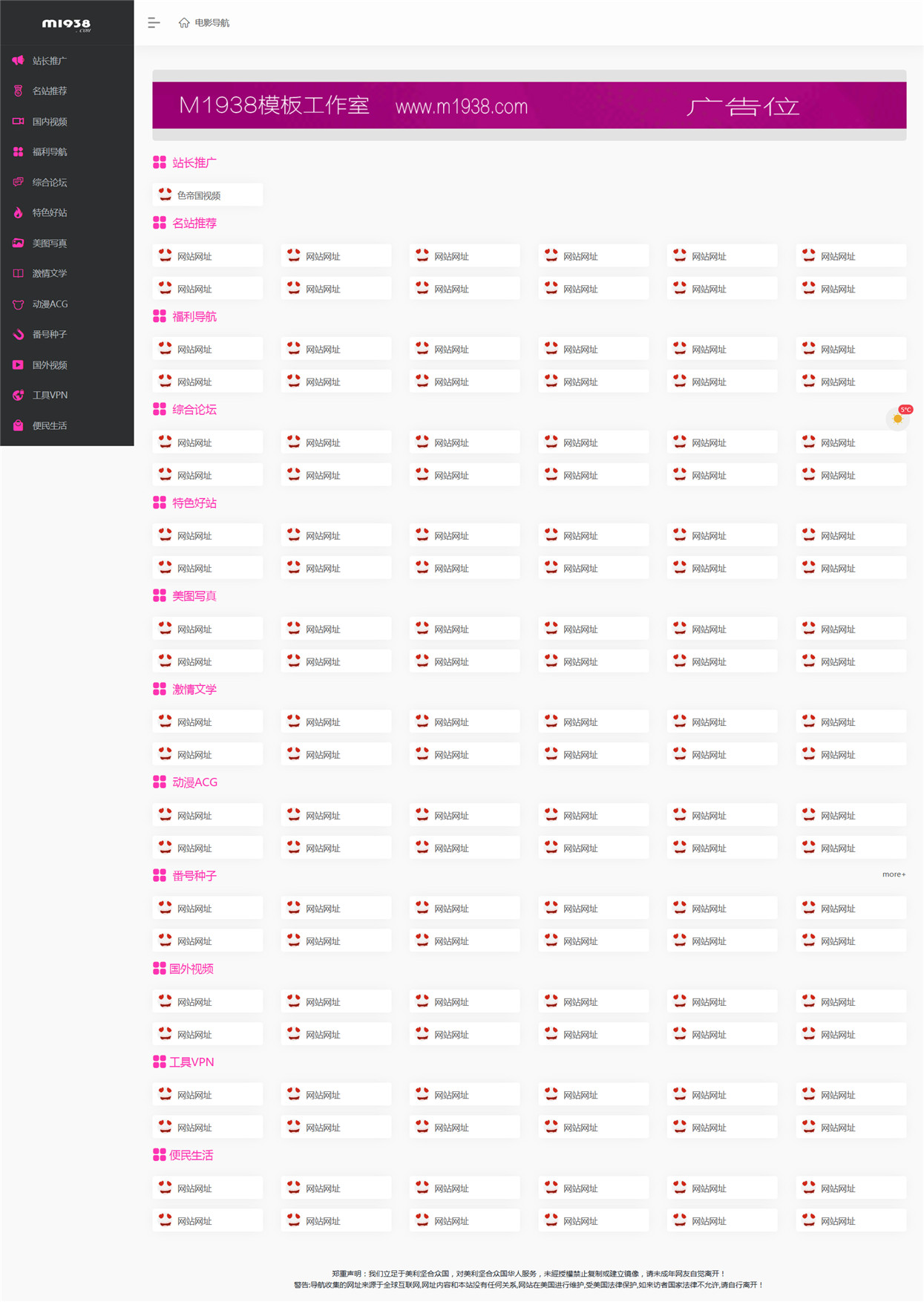Click the 郑重声明 disclaimer line in footer

tap(529, 1274)
